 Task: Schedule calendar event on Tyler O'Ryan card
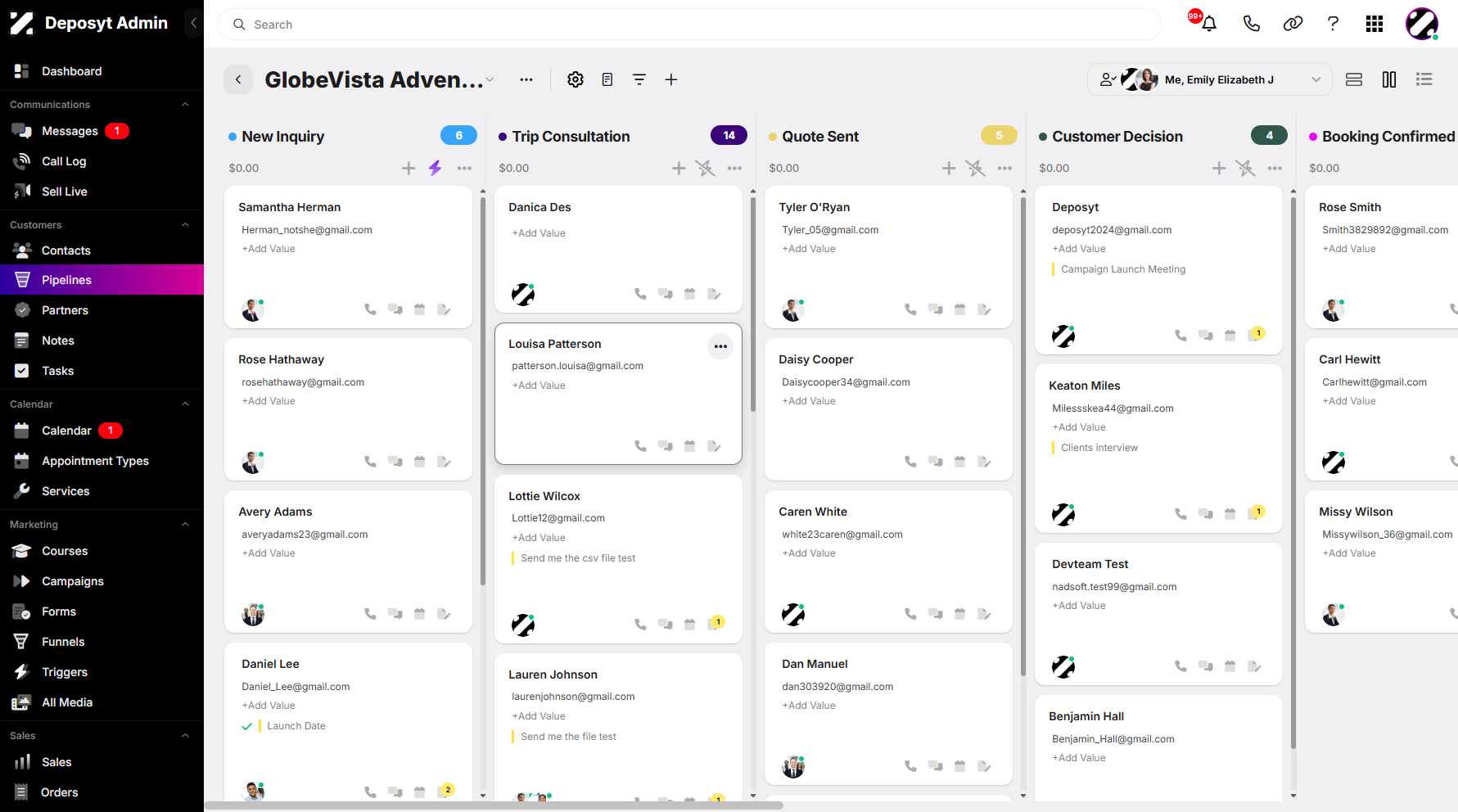959,309
